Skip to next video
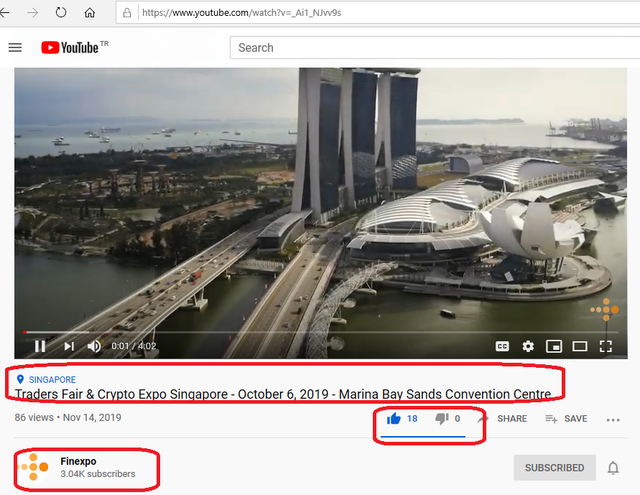 point(69,346)
